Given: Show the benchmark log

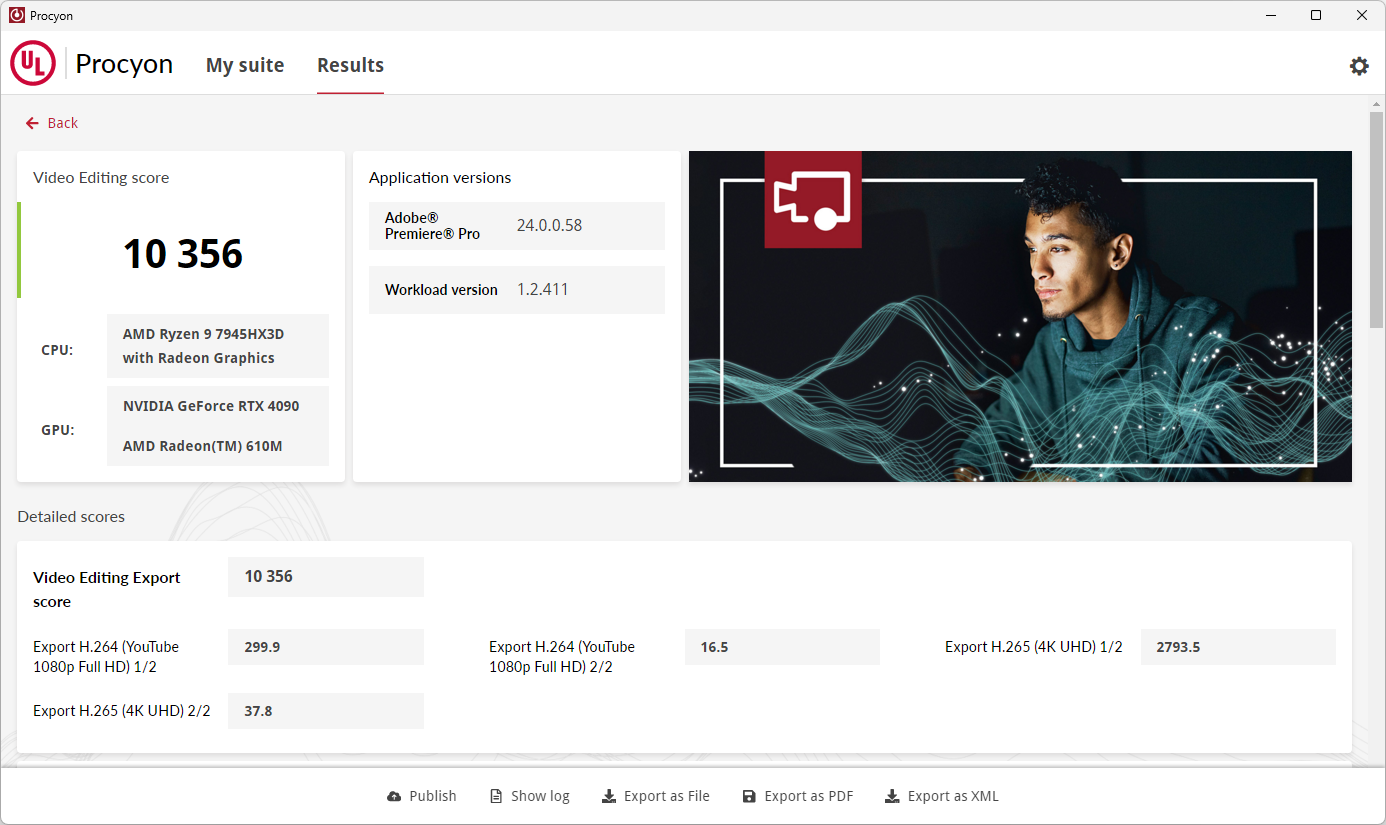Looking at the screenshot, I should click(529, 796).
